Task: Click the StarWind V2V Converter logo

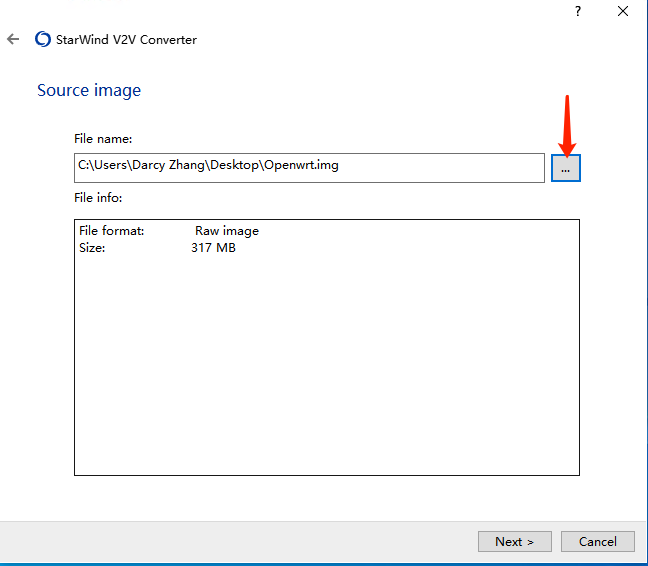Action: pyautogui.click(x=43, y=39)
